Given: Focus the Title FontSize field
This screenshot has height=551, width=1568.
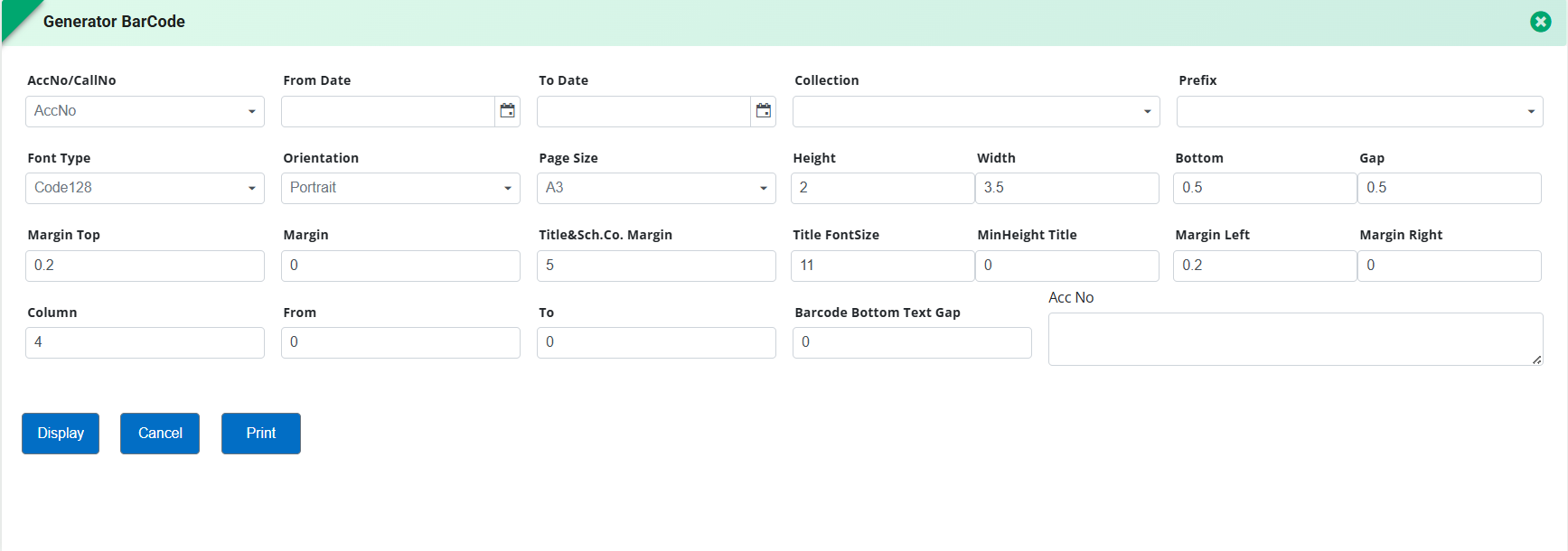Looking at the screenshot, I should pyautogui.click(x=883, y=266).
